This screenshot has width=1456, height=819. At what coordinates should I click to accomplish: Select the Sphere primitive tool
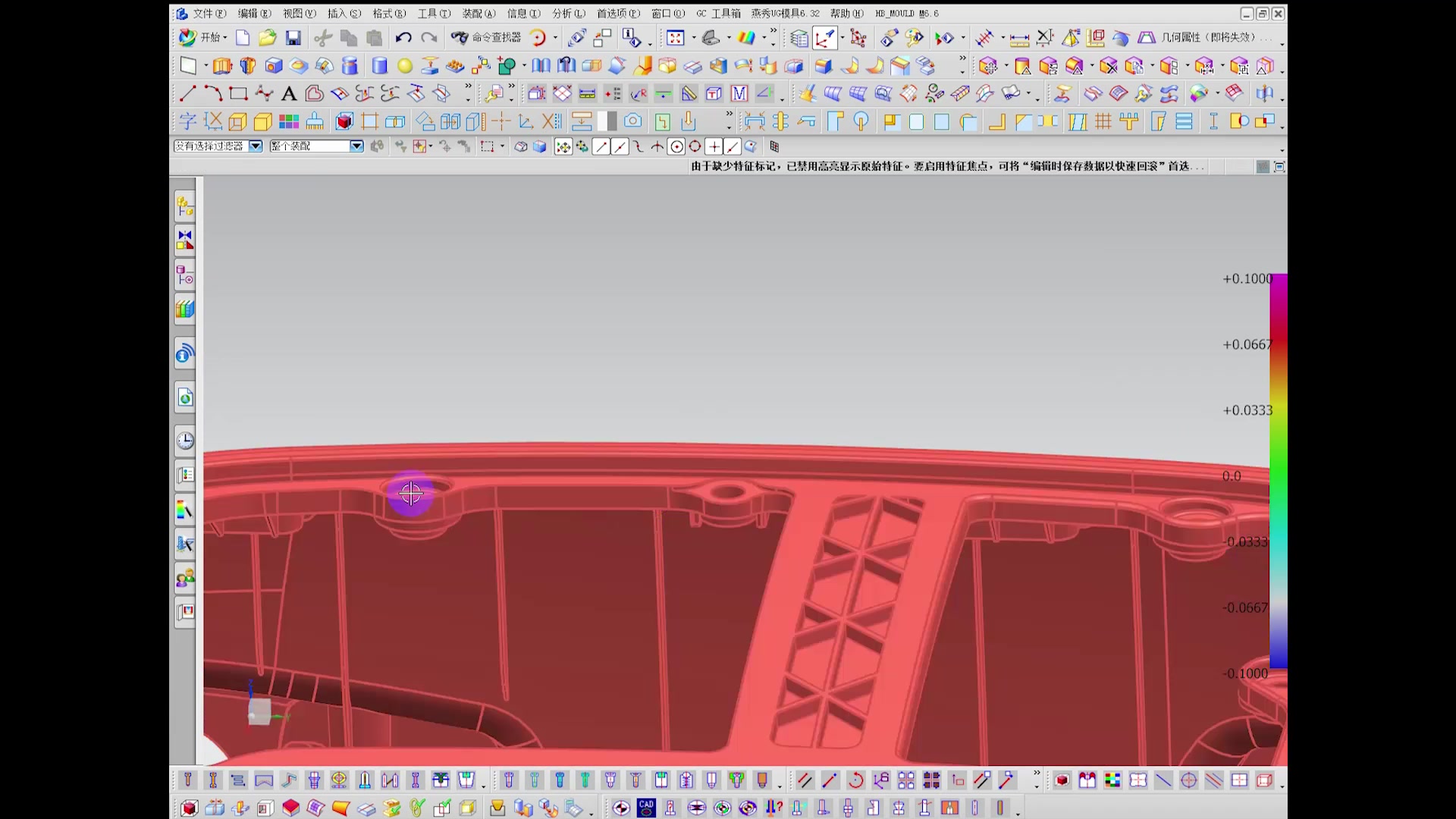(405, 66)
